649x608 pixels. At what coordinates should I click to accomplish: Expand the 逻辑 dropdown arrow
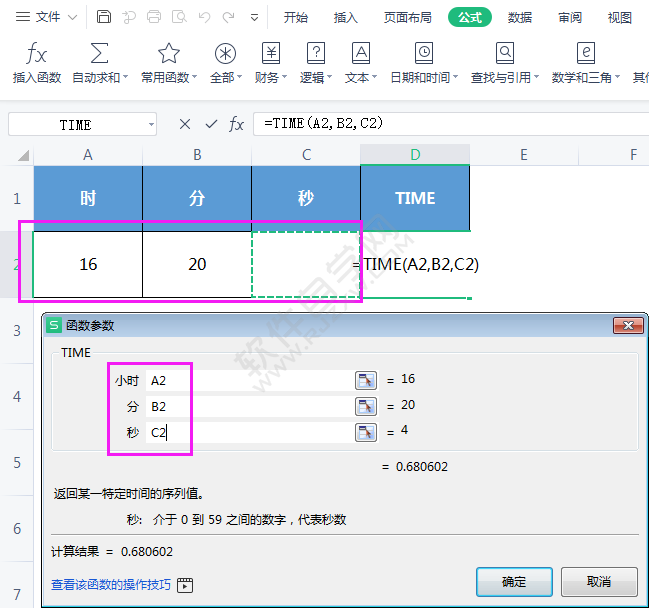[329, 77]
